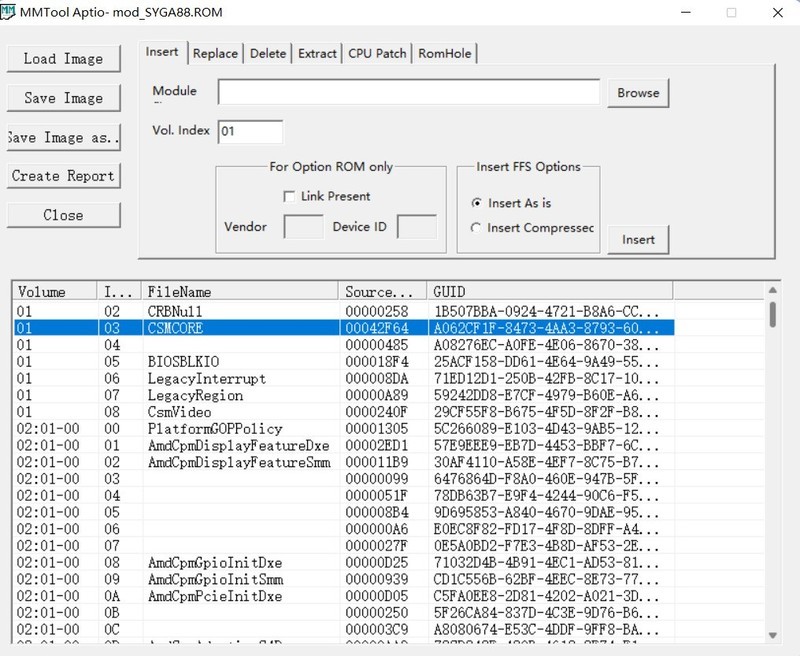Screen dimensions: 800x656
Task: Sort list by Volume column header
Action: [x=55, y=292]
